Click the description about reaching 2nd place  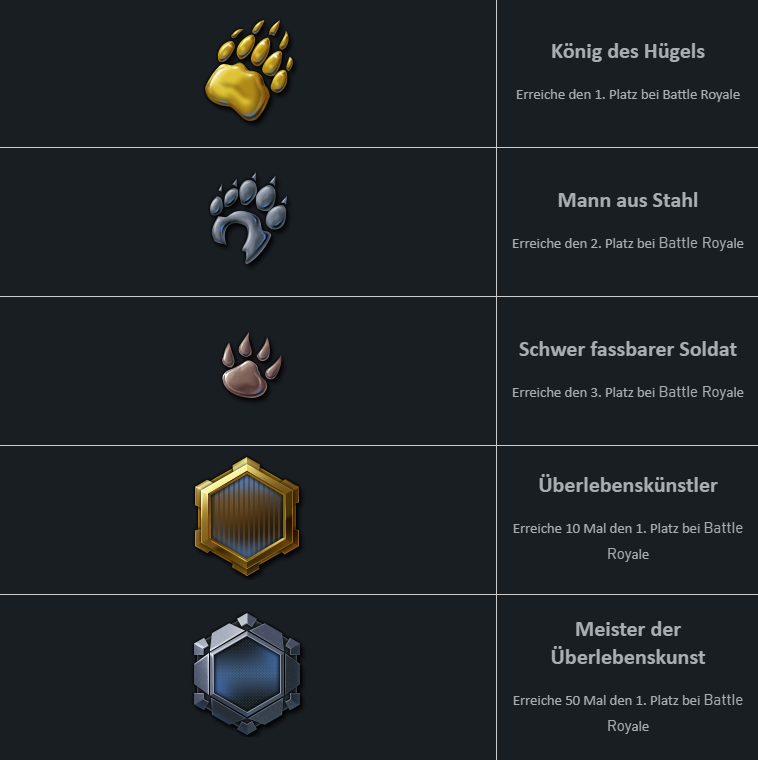tap(628, 243)
